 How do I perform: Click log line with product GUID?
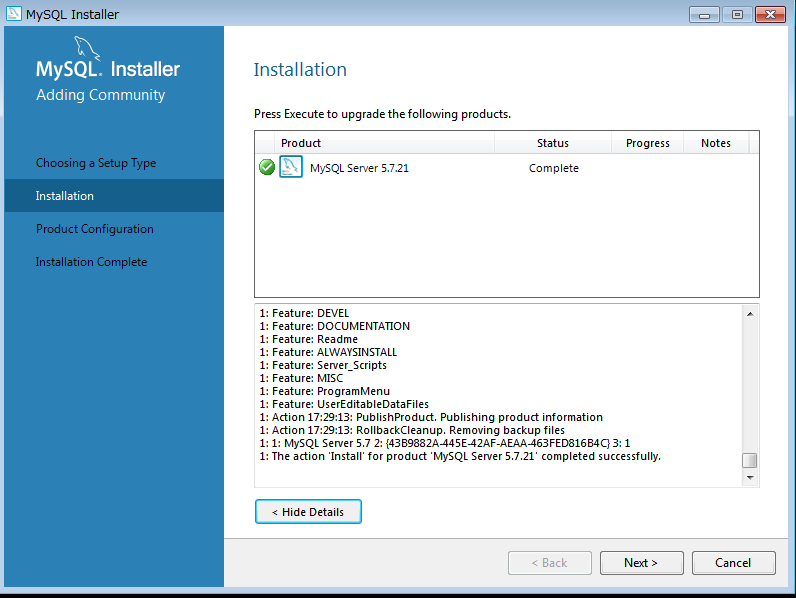point(445,443)
